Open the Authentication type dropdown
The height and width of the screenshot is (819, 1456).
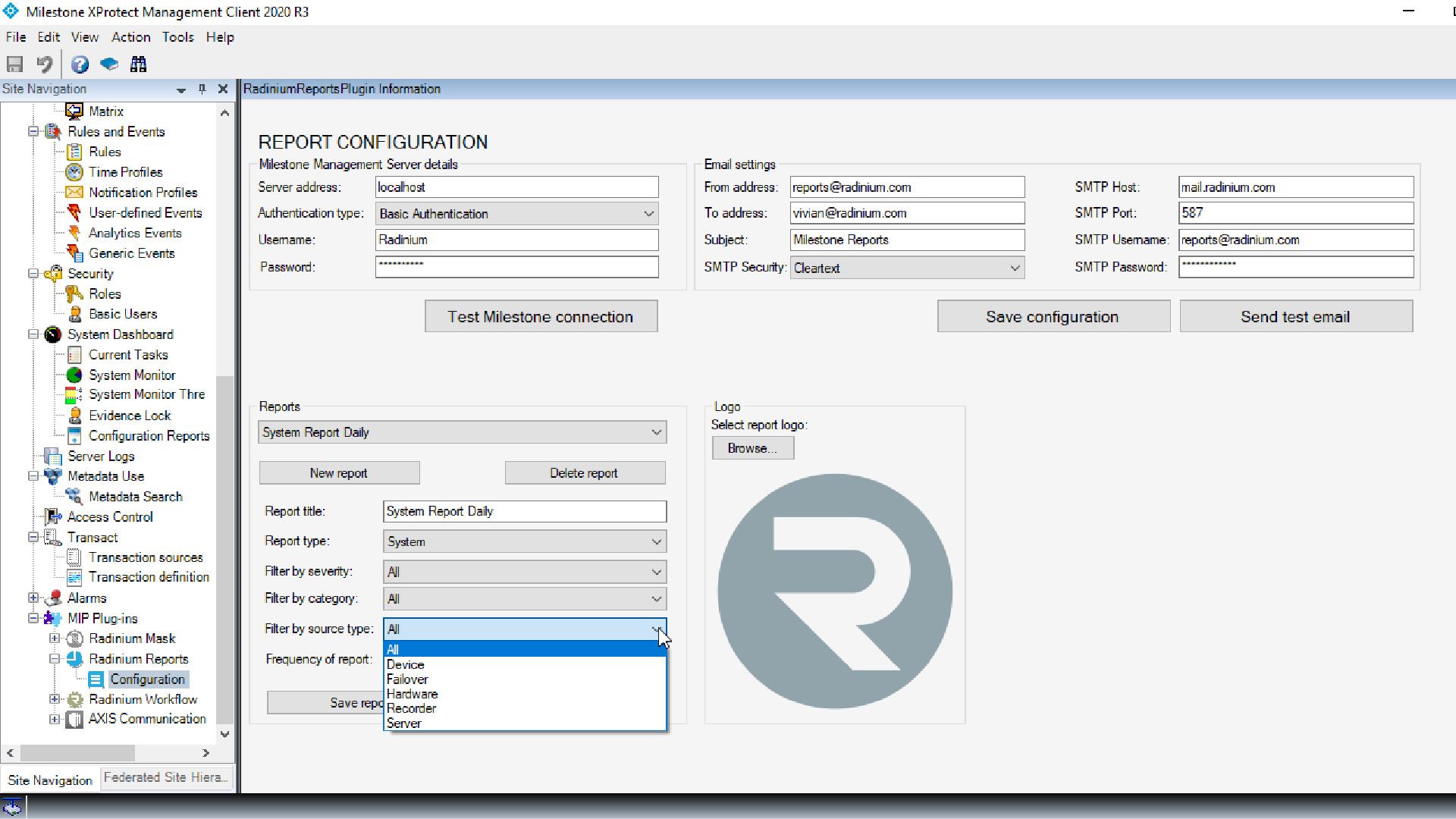coord(517,214)
